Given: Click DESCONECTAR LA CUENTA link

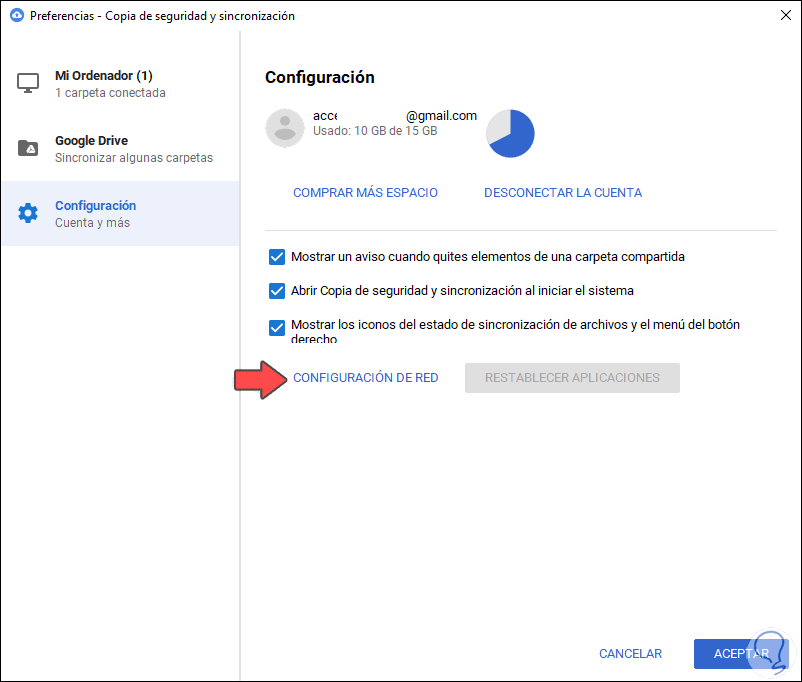Looking at the screenshot, I should (563, 193).
